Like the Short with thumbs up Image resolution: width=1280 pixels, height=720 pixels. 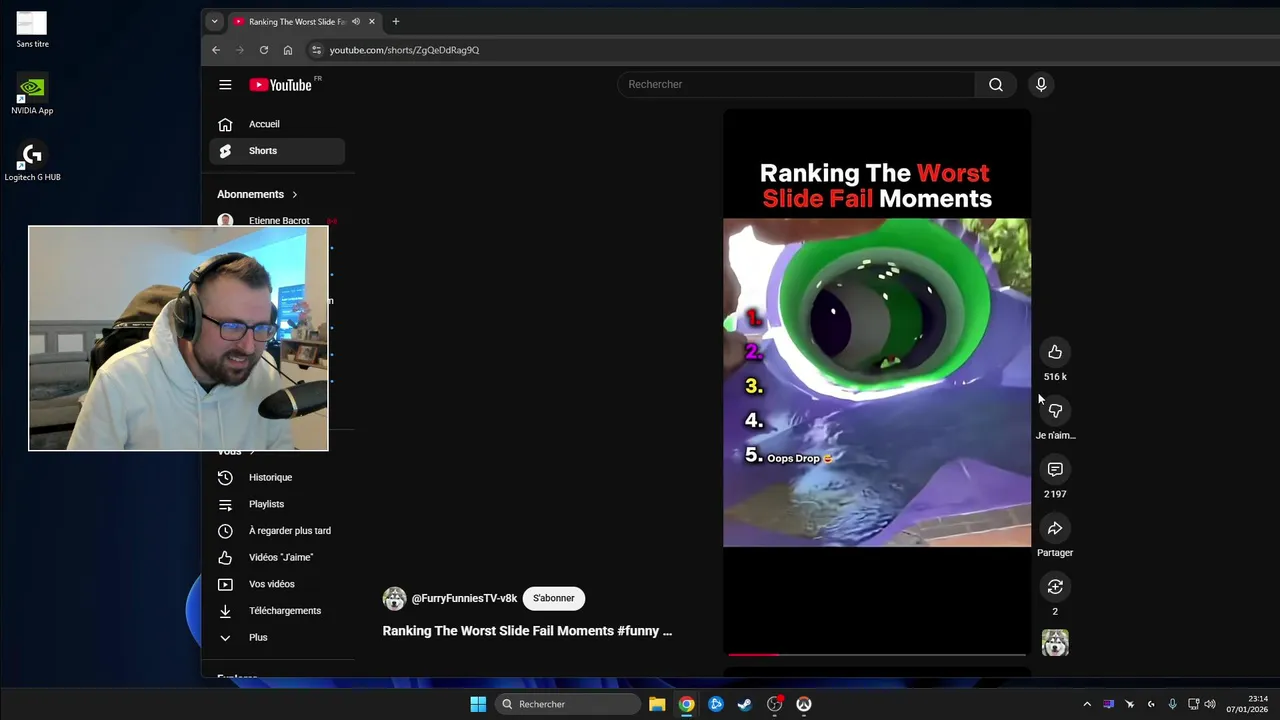tap(1055, 352)
